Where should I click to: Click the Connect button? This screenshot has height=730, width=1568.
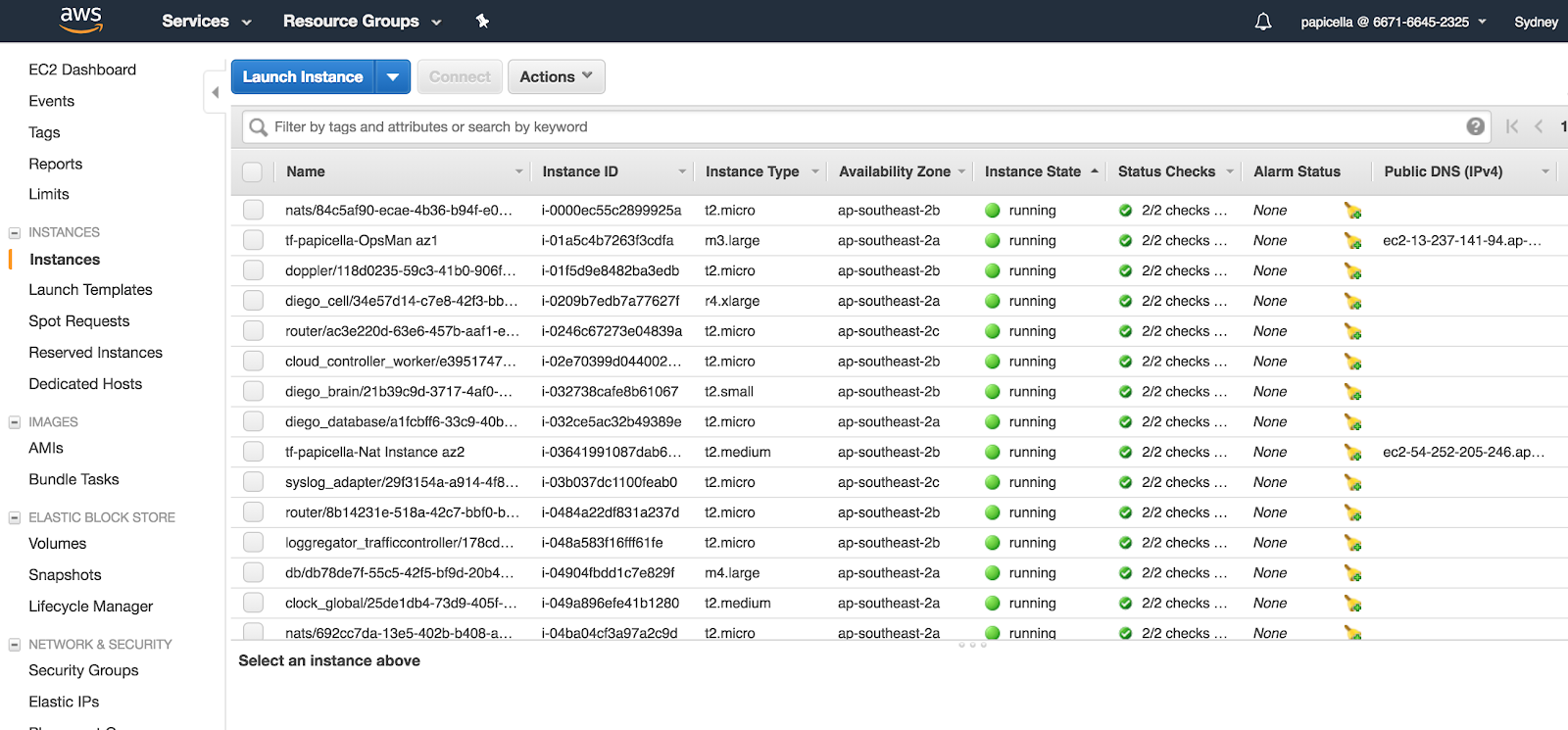460,76
